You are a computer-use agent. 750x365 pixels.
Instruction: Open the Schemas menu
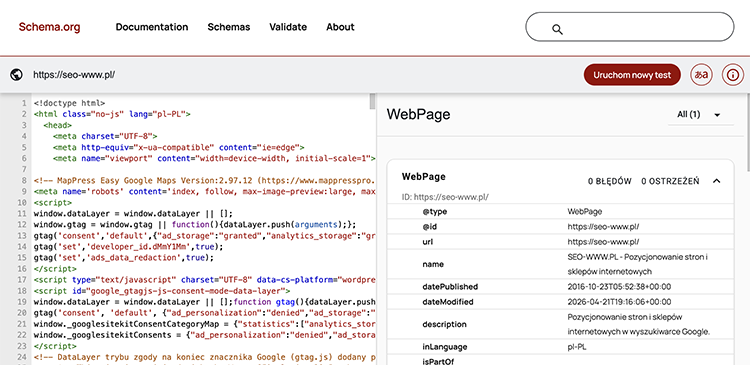click(x=229, y=27)
